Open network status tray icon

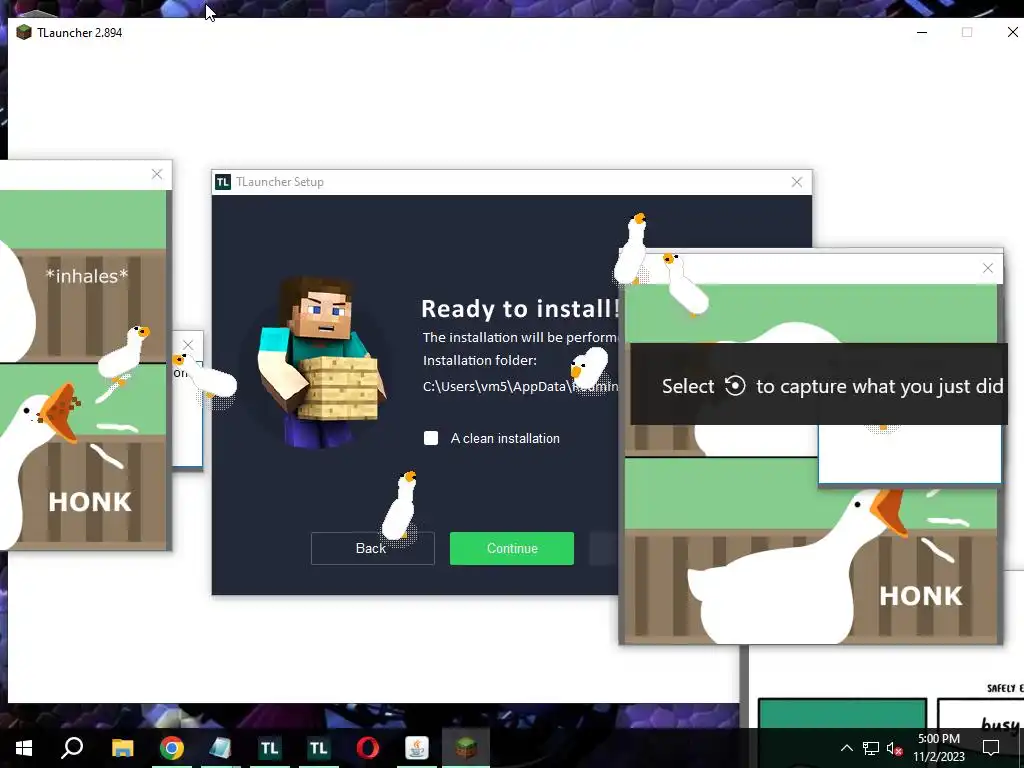tap(871, 748)
